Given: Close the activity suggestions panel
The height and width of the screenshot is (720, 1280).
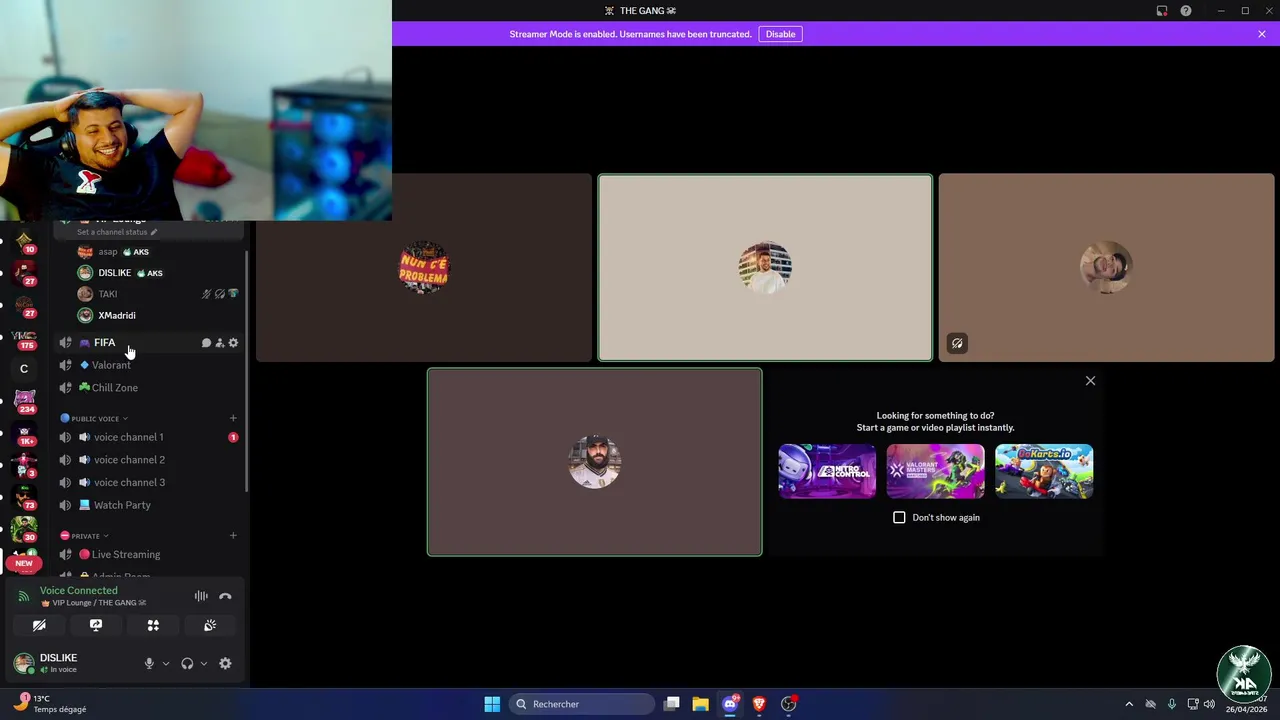Looking at the screenshot, I should [x=1090, y=381].
